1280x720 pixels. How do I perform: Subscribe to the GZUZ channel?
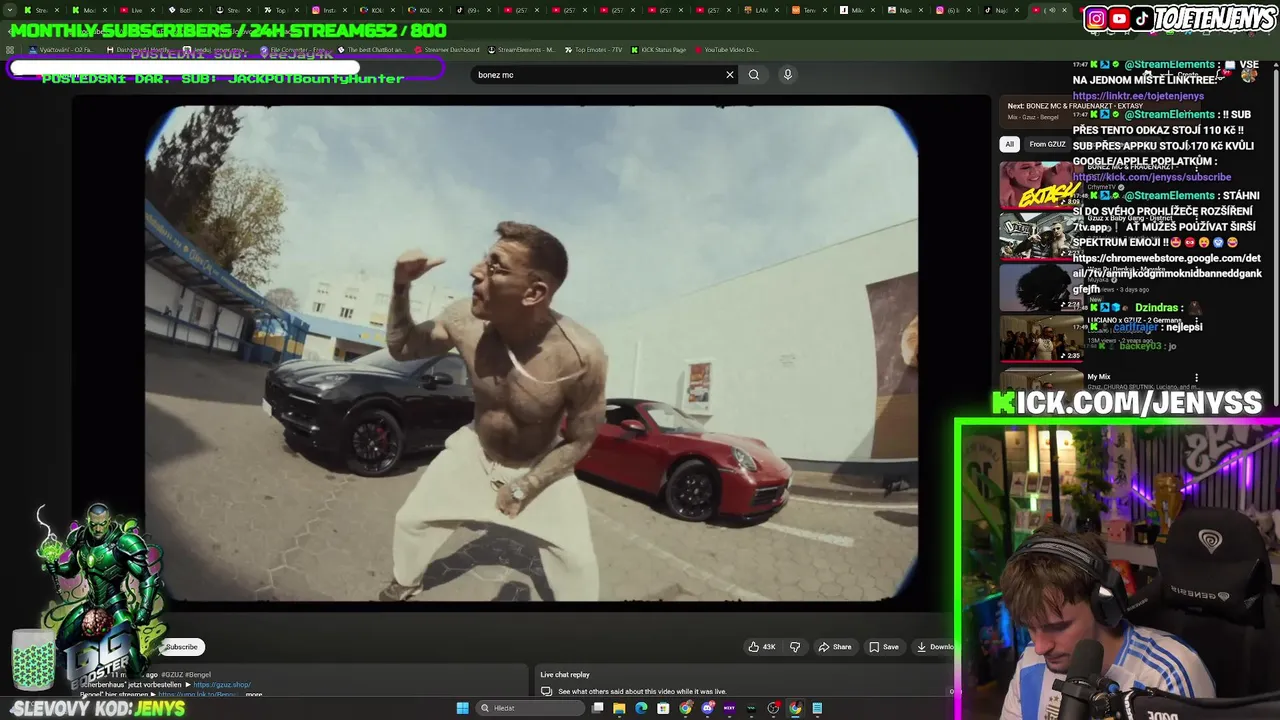pos(181,647)
